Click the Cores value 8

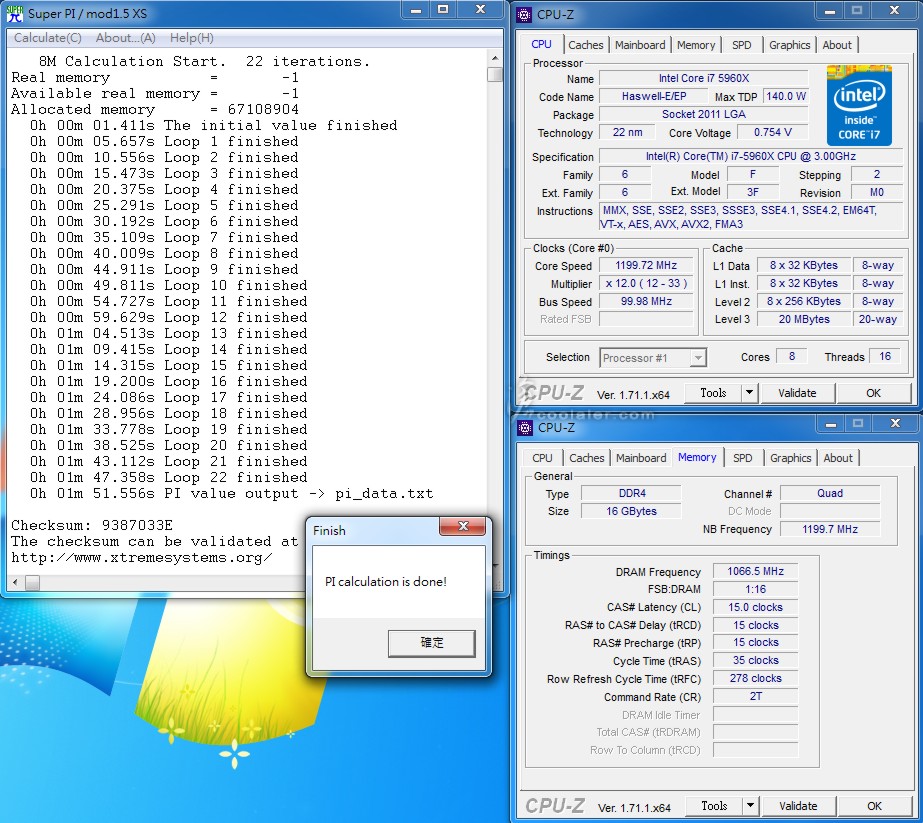(x=792, y=356)
